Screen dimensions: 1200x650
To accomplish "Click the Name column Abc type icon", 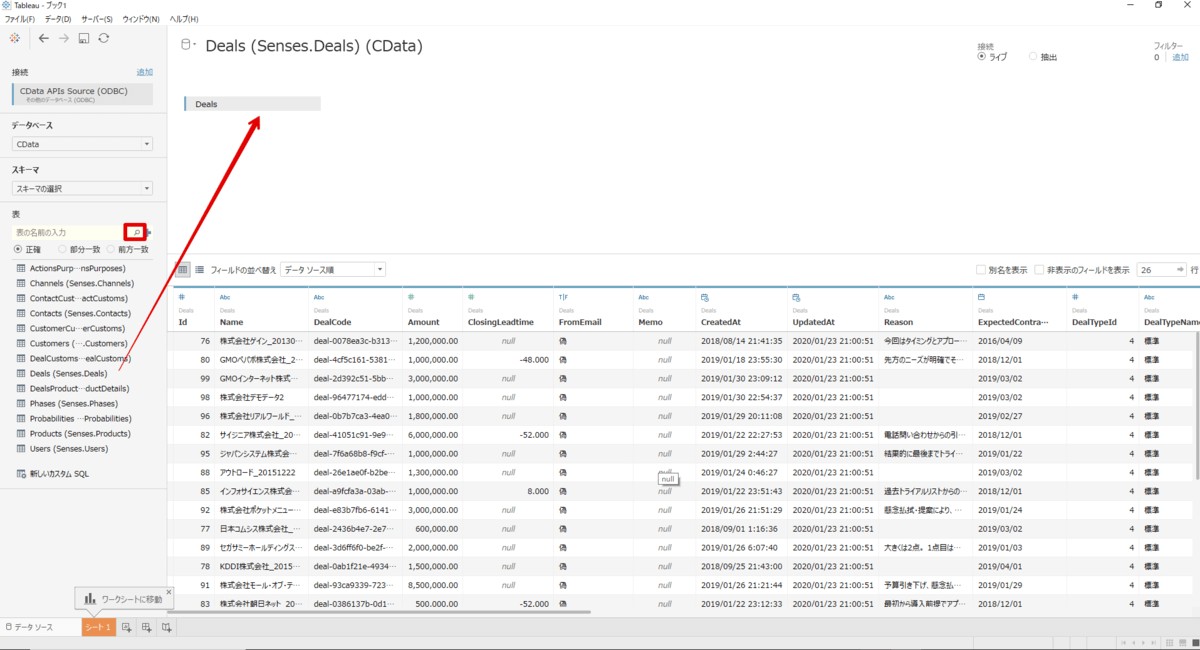I will pos(225,297).
